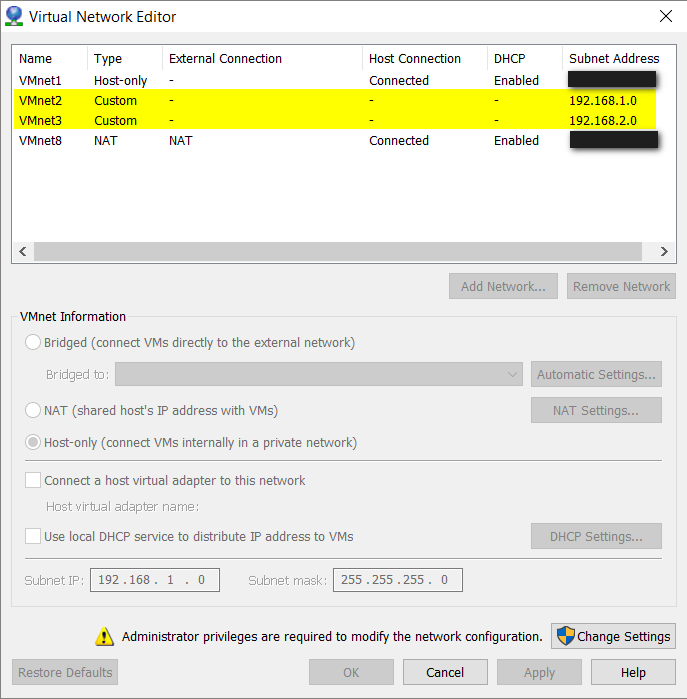Open Automatic Settings dialog
Image resolution: width=687 pixels, height=699 pixels.
(x=596, y=374)
